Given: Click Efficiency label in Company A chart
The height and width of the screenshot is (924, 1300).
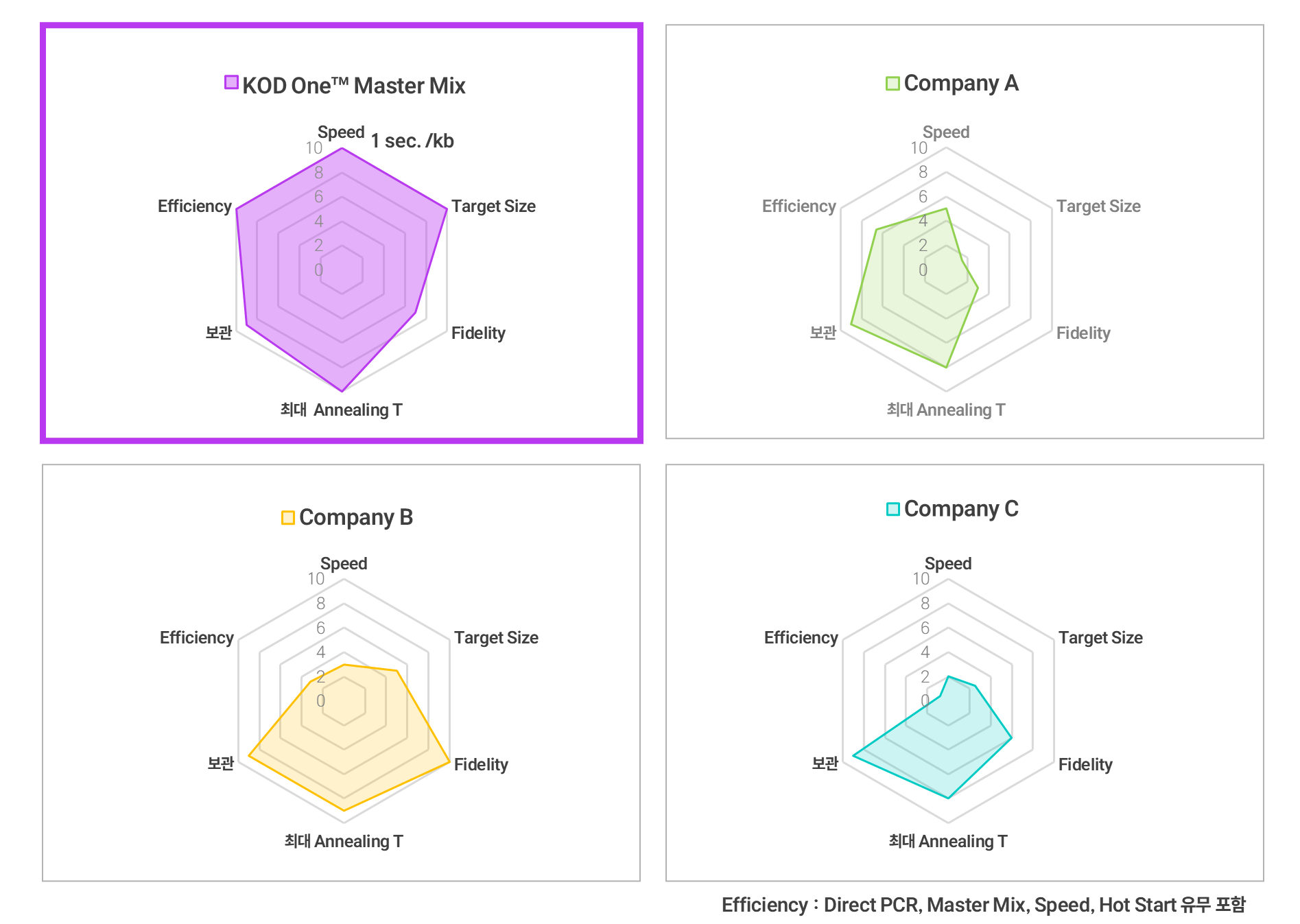Looking at the screenshot, I should pos(799,206).
